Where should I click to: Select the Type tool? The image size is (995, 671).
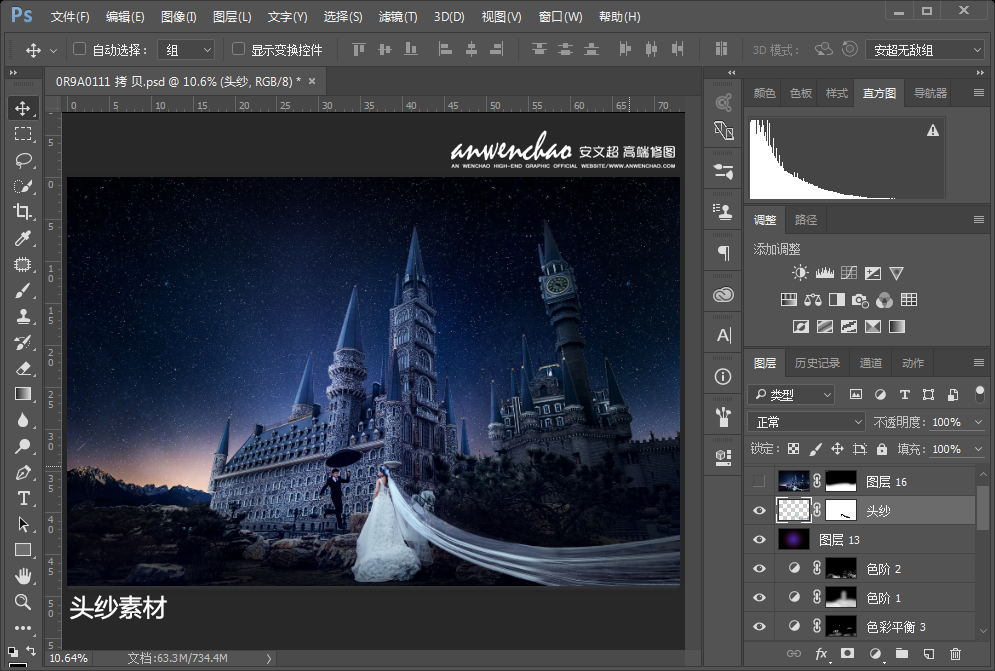point(23,498)
